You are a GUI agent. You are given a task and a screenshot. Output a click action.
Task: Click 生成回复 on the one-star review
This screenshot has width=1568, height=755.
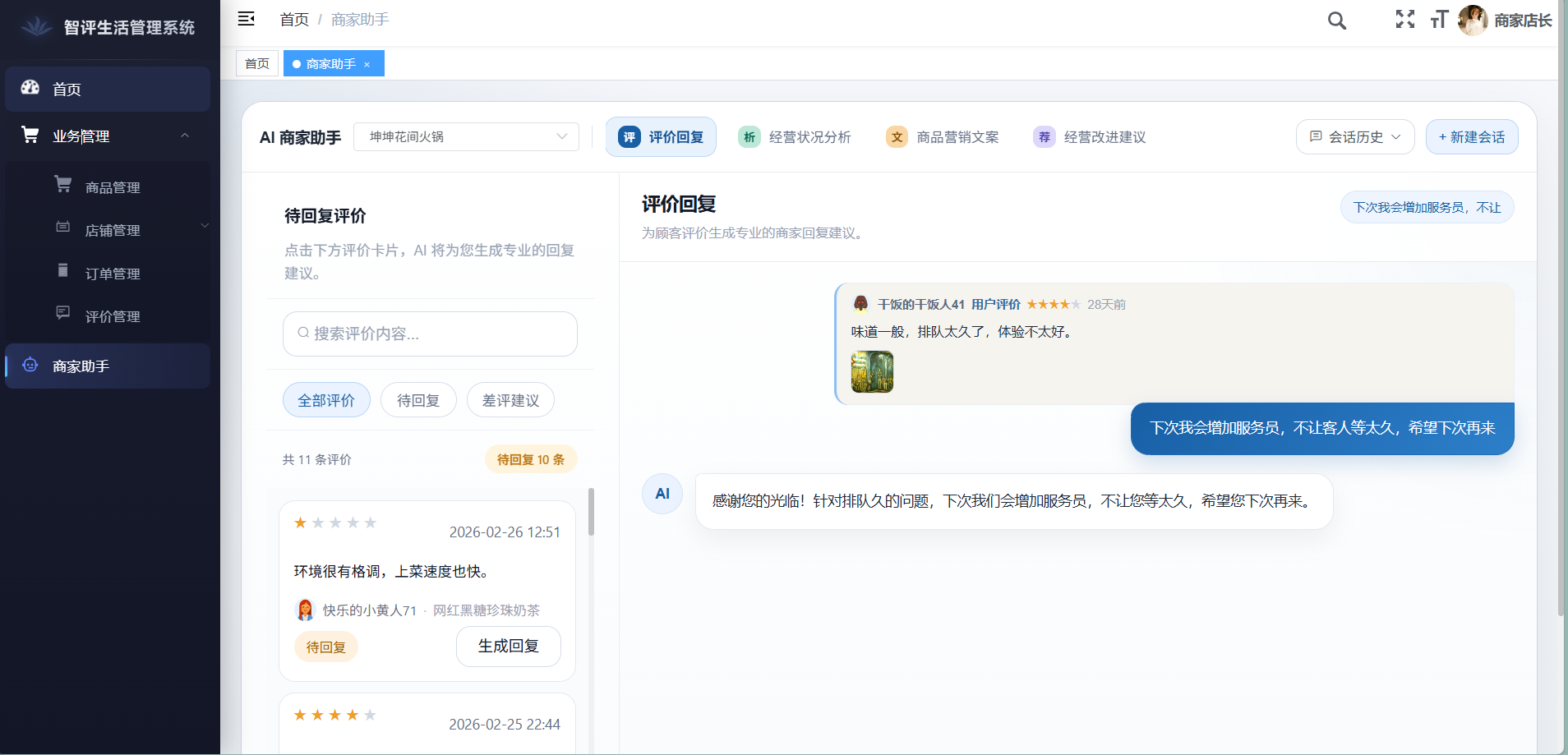(x=508, y=647)
